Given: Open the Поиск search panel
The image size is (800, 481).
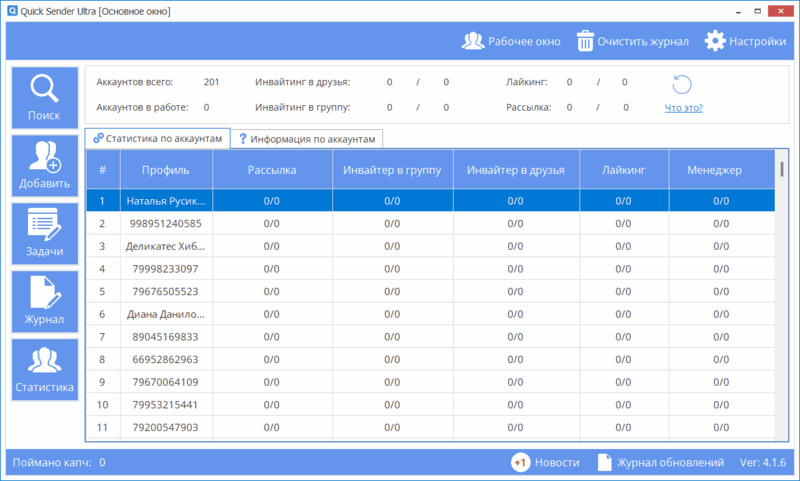Looking at the screenshot, I should (45, 97).
